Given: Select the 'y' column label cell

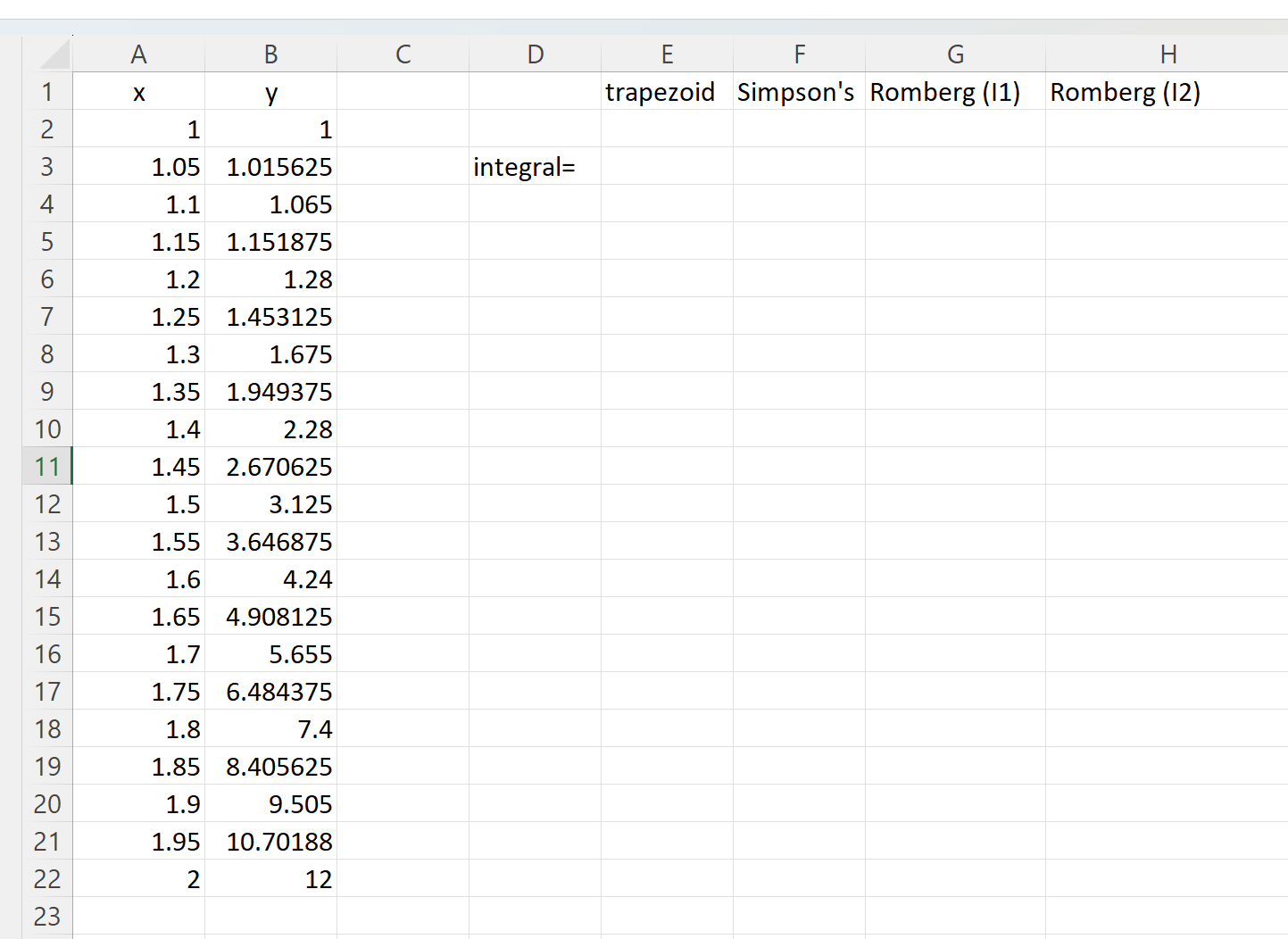Looking at the screenshot, I should point(270,91).
